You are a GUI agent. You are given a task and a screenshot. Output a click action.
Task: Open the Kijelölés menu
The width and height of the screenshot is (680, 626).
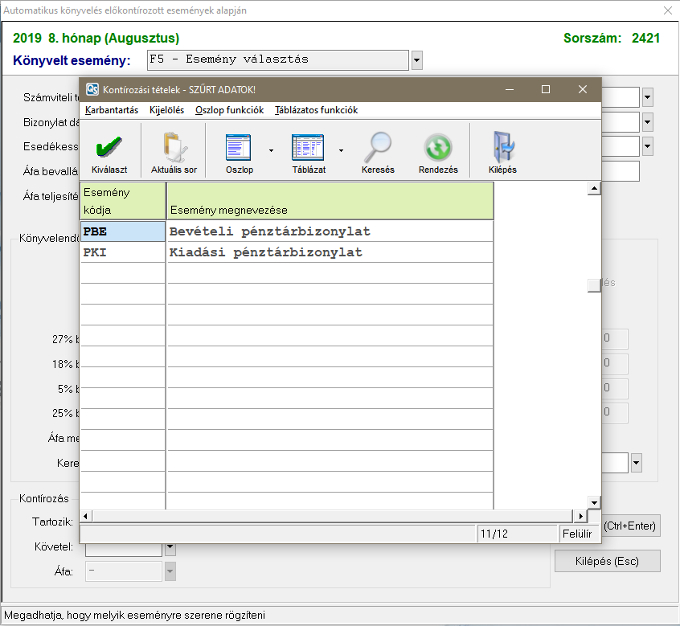[x=166, y=110]
